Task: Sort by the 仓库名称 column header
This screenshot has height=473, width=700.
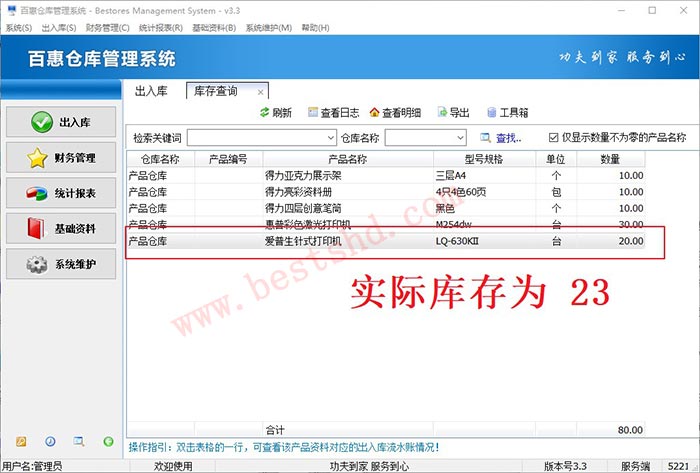Action: 161,159
